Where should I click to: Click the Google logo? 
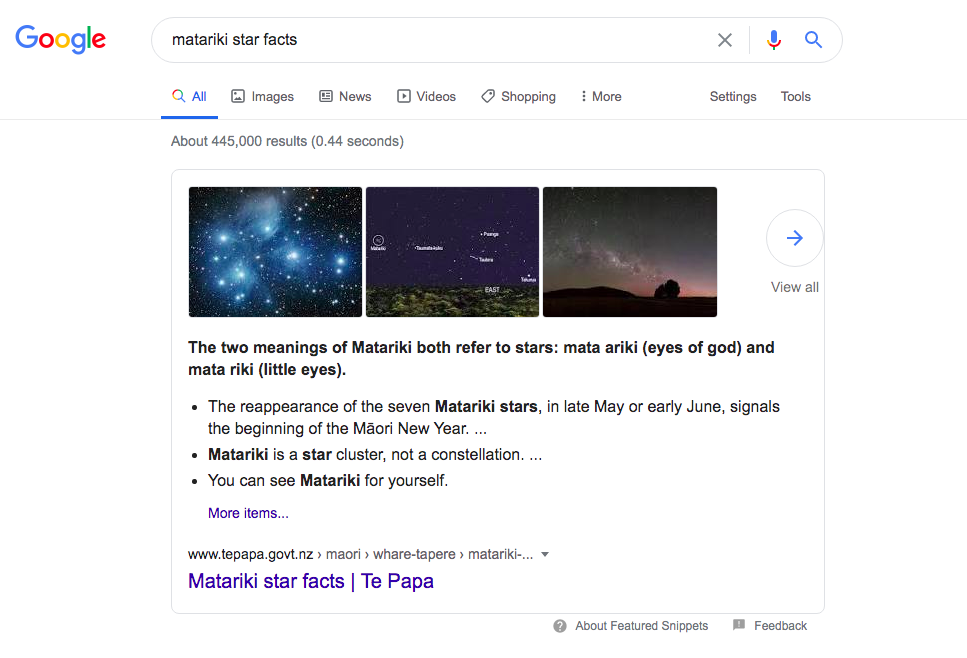click(60, 40)
